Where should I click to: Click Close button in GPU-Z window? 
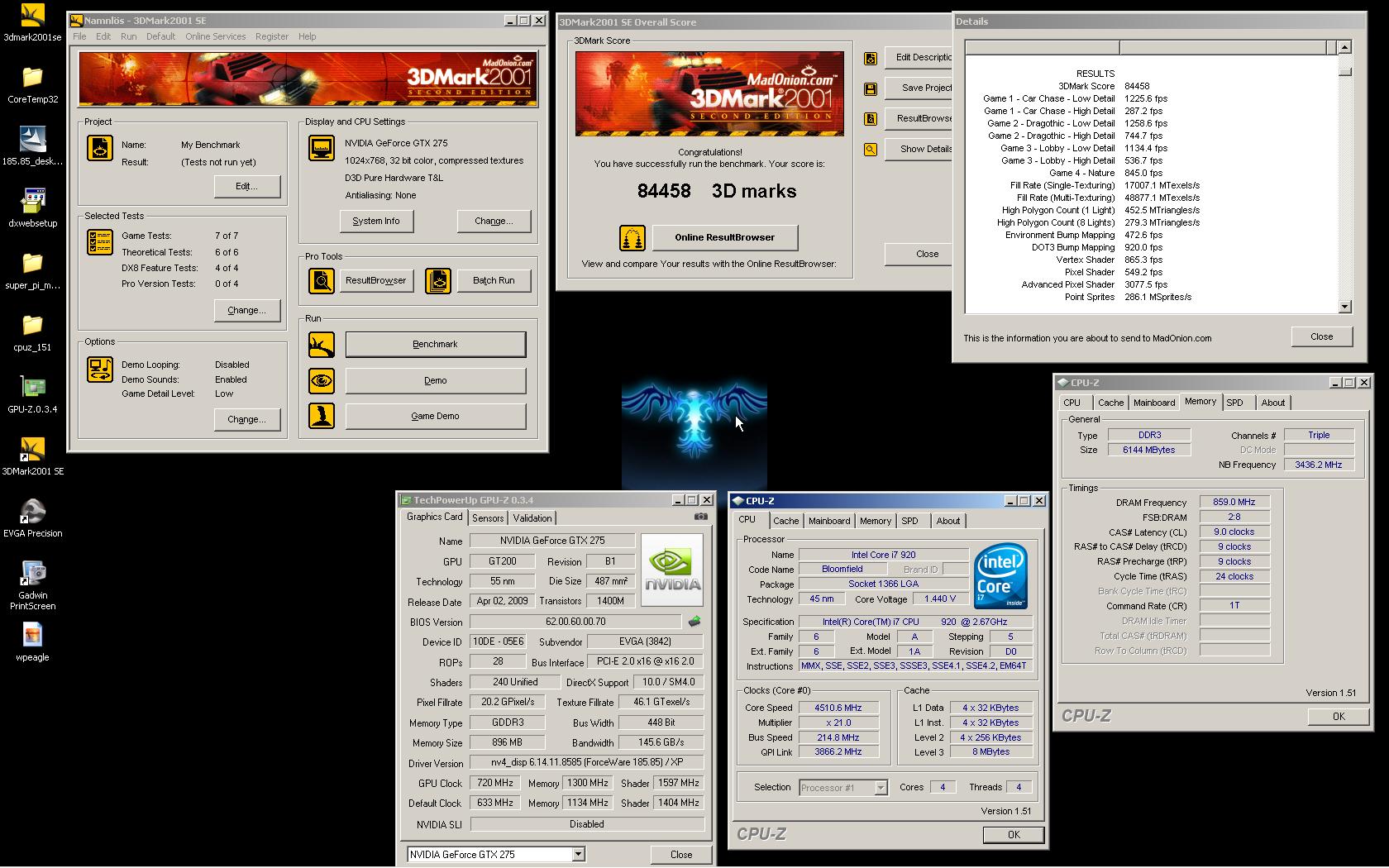click(681, 854)
